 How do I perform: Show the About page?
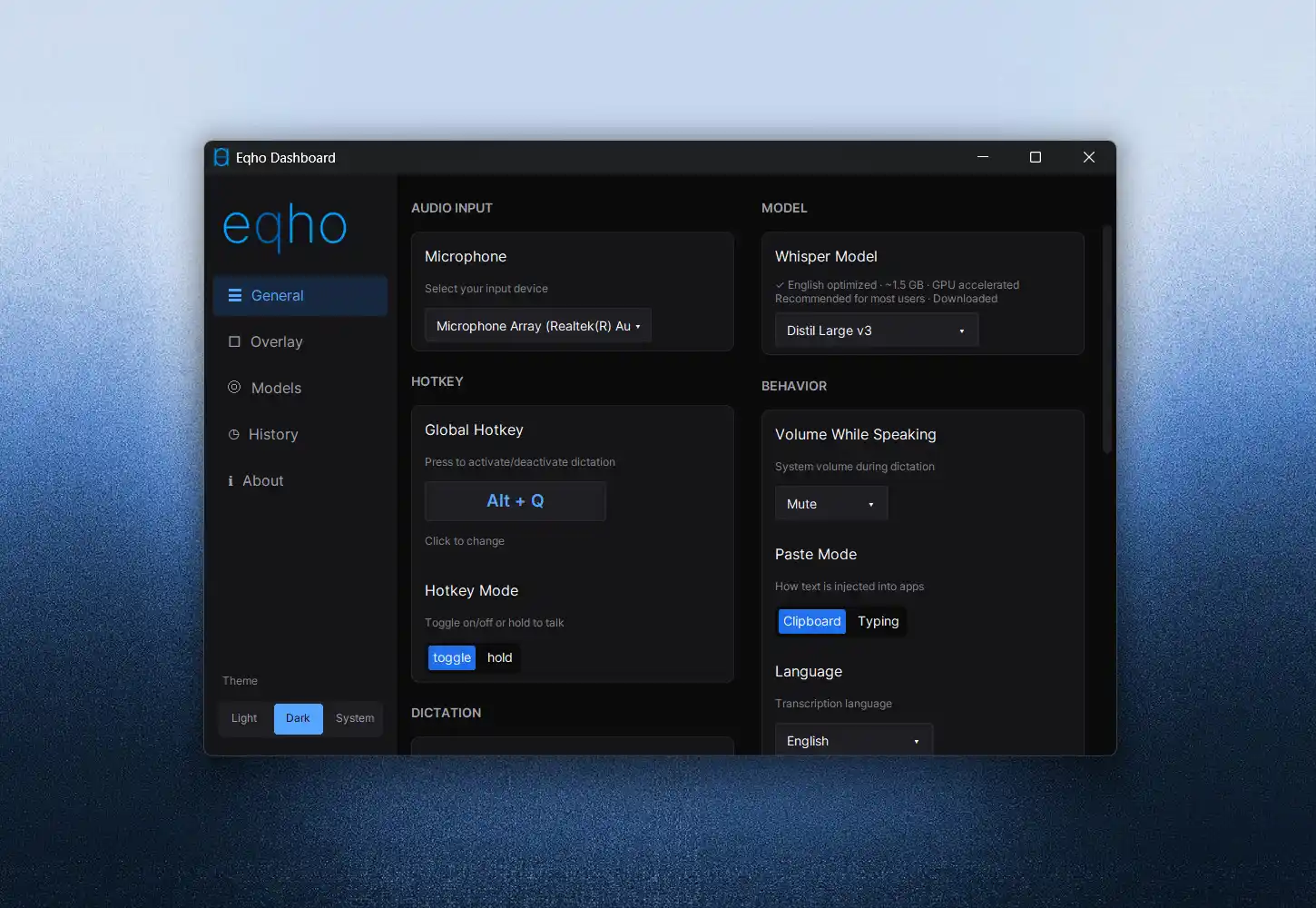pos(300,480)
